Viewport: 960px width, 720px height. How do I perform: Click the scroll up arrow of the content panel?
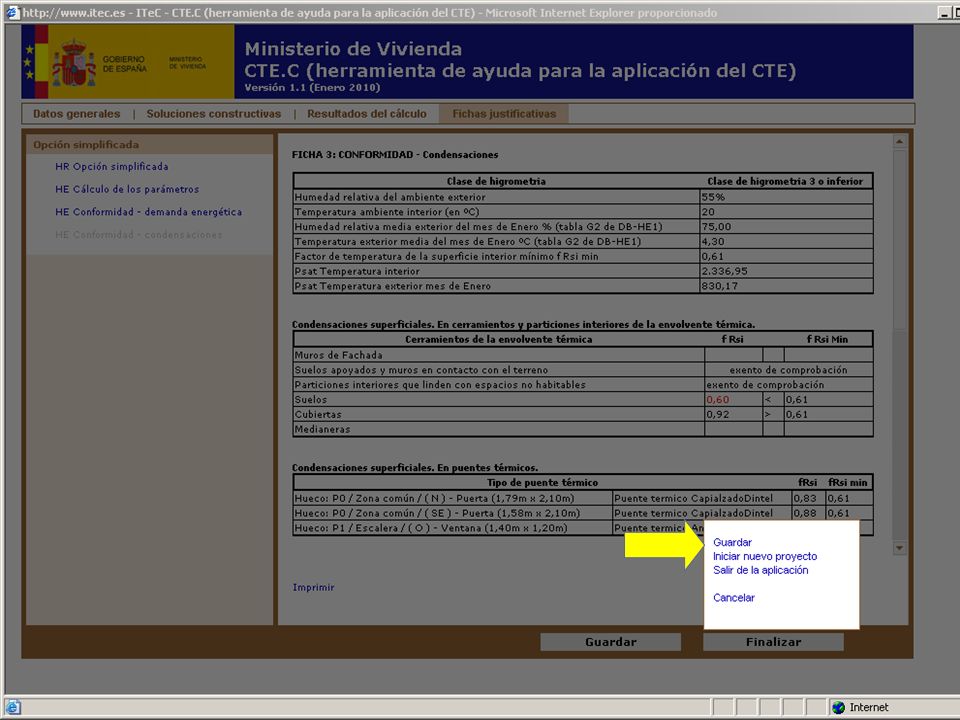coord(899,142)
